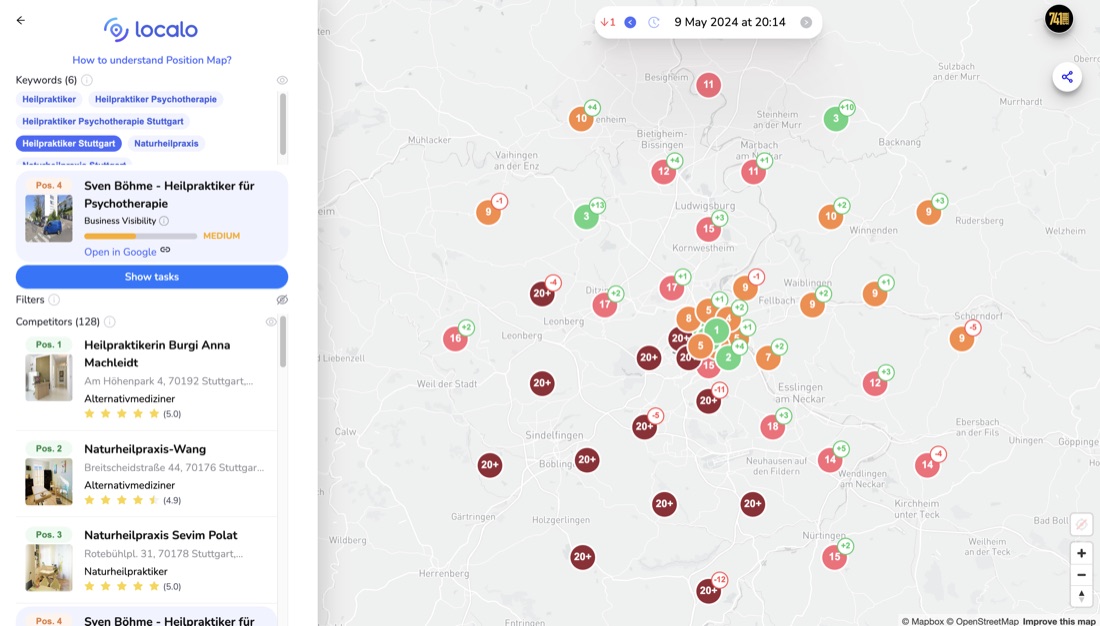This screenshot has width=1100, height=626.
Task: Click the red down-arrow 1 change indicator
Action: point(608,22)
